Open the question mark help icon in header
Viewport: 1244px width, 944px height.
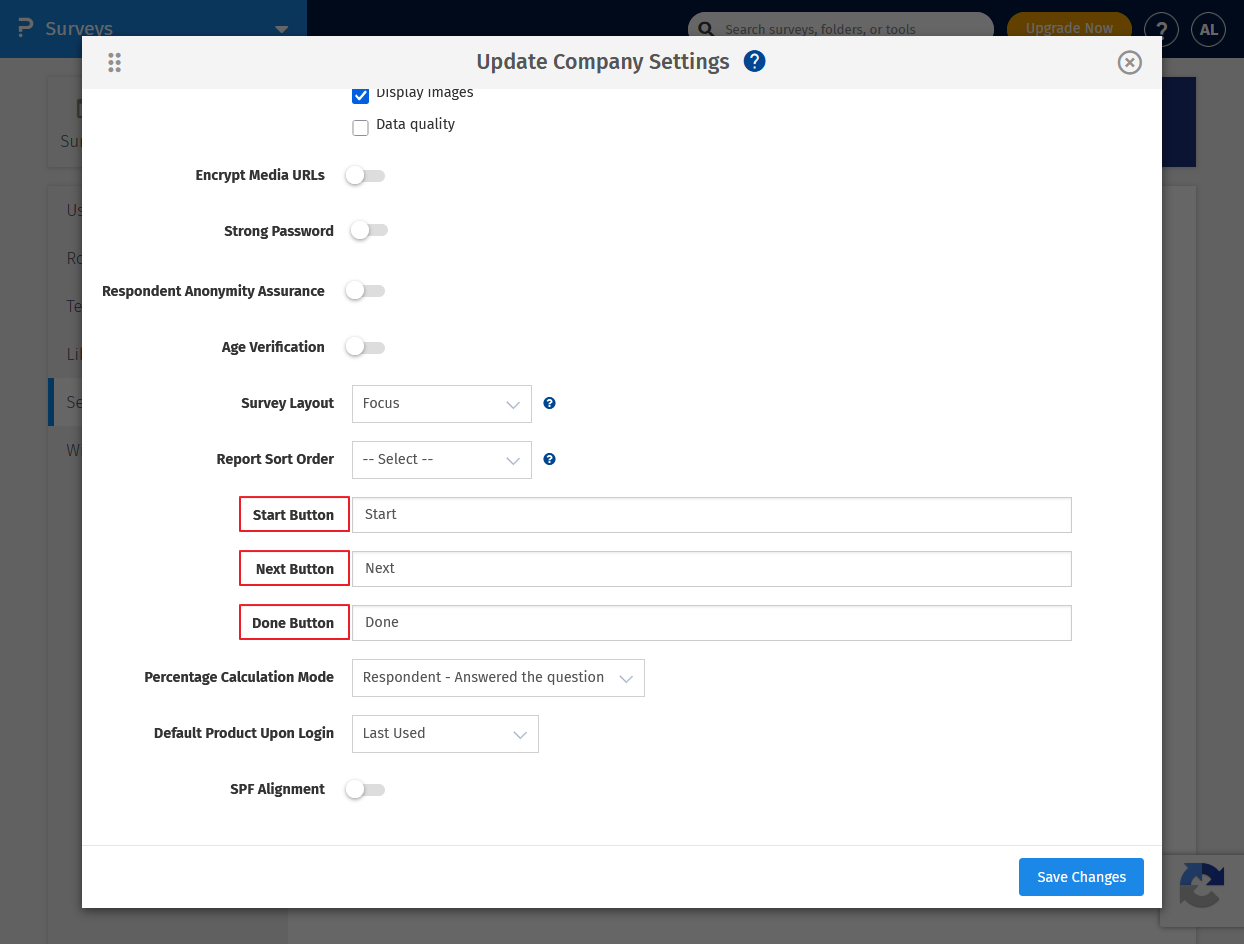pos(1161,29)
